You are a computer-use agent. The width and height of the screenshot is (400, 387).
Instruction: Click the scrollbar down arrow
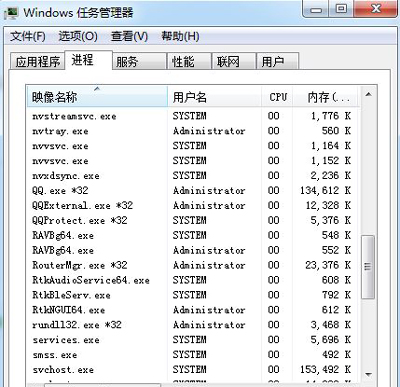tap(368, 374)
